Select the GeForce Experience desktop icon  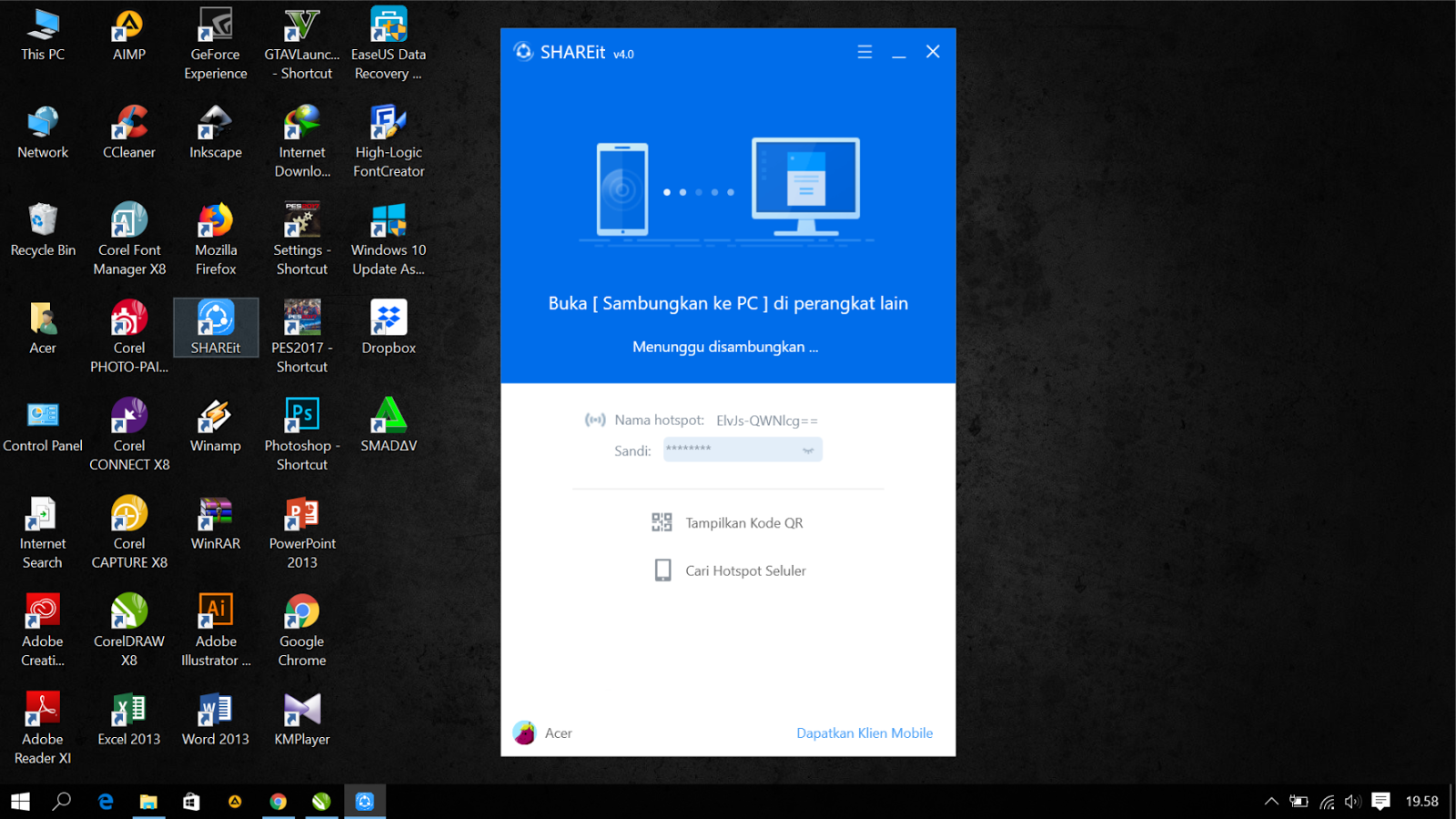216,44
